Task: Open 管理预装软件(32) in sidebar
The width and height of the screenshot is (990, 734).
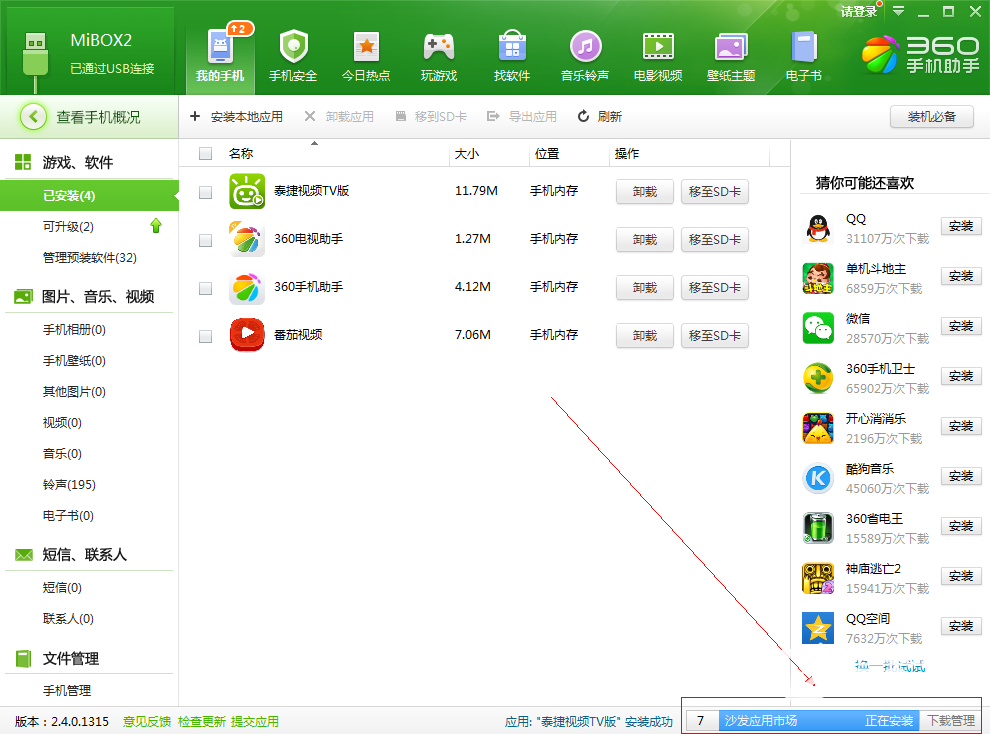Action: tap(90, 257)
